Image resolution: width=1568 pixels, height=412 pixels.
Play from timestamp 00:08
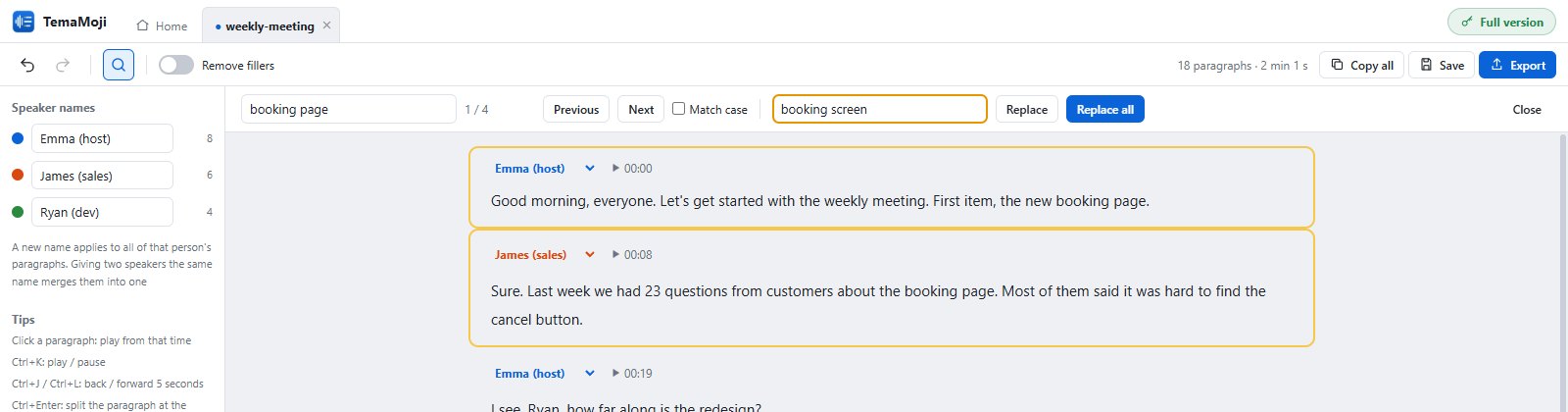pyautogui.click(x=632, y=254)
